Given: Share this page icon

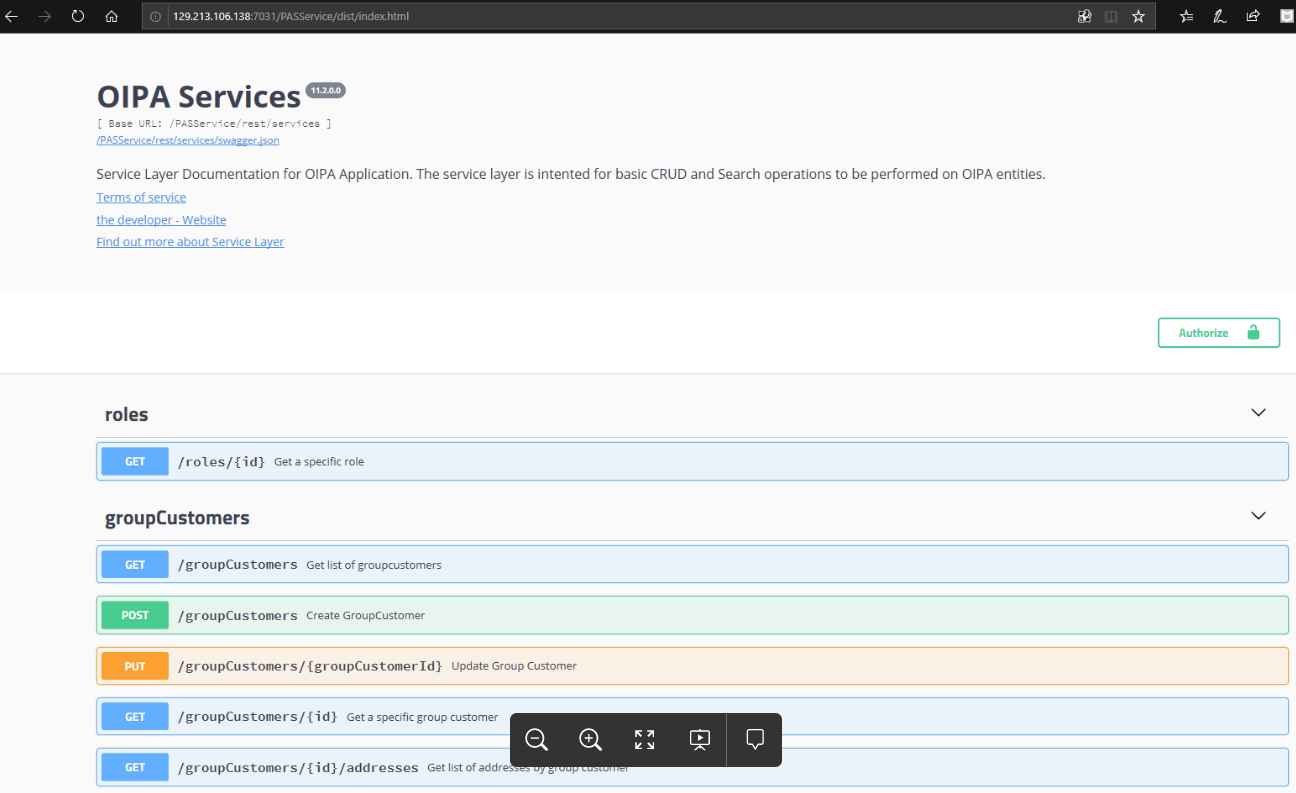Looking at the screenshot, I should 1253,16.
